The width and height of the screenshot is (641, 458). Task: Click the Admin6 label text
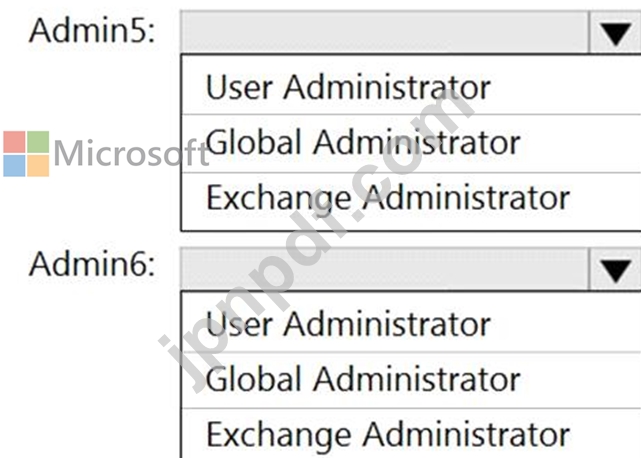pos(92,264)
